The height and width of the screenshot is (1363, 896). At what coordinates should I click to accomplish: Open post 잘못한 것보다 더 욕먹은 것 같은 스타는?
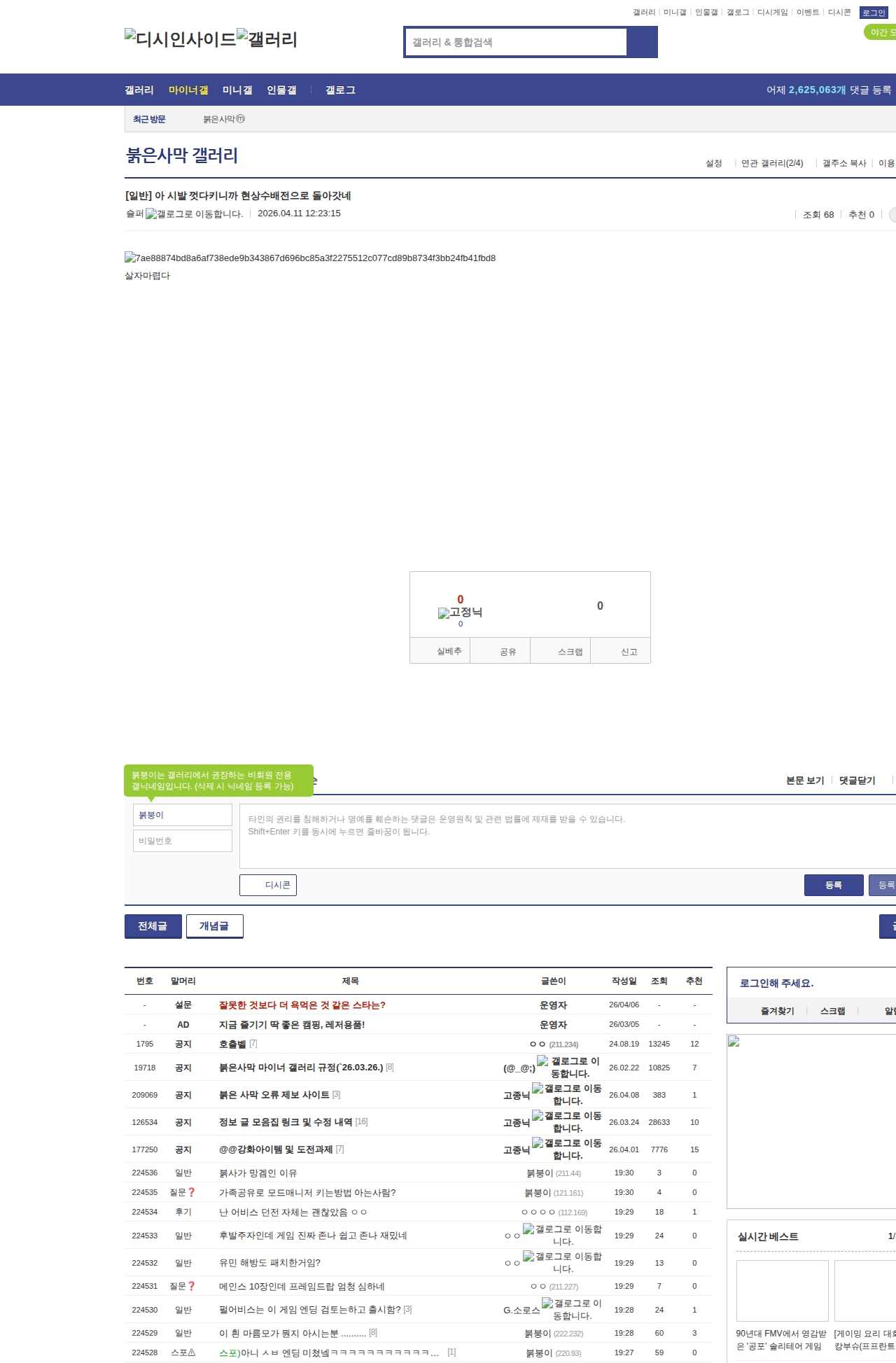302,1005
